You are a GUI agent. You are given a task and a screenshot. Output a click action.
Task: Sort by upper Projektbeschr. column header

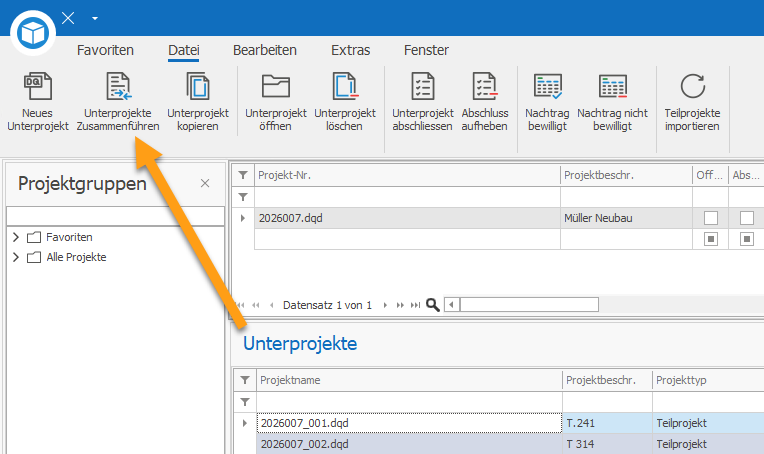[626, 175]
